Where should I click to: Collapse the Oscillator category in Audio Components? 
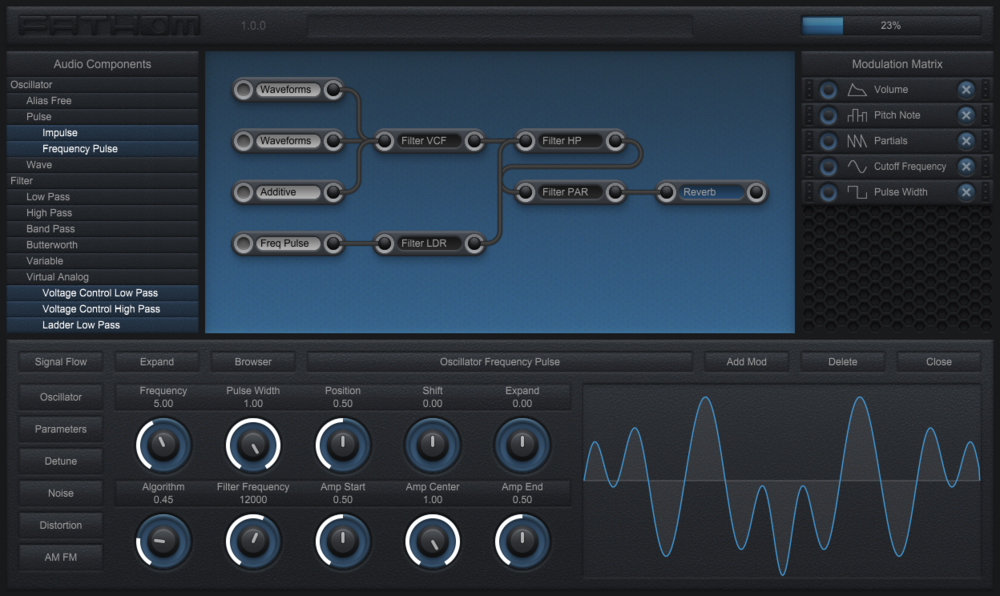pyautogui.click(x=102, y=85)
